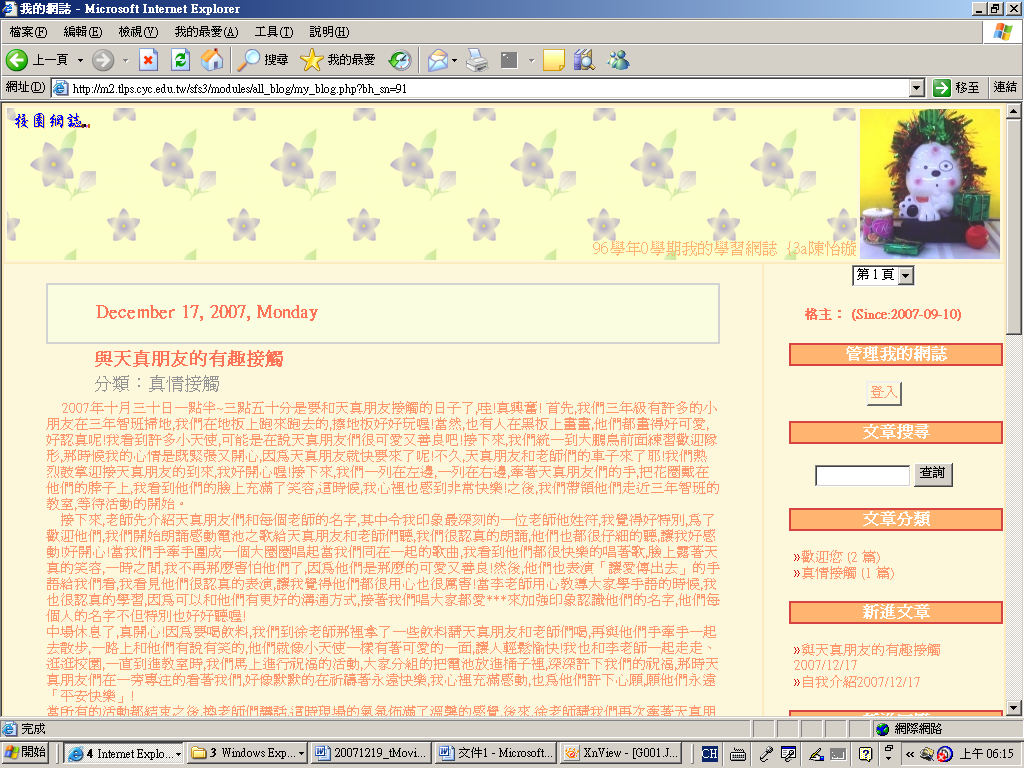The image size is (1024, 768).
Task: Click the History toolbar icon
Action: [400, 60]
